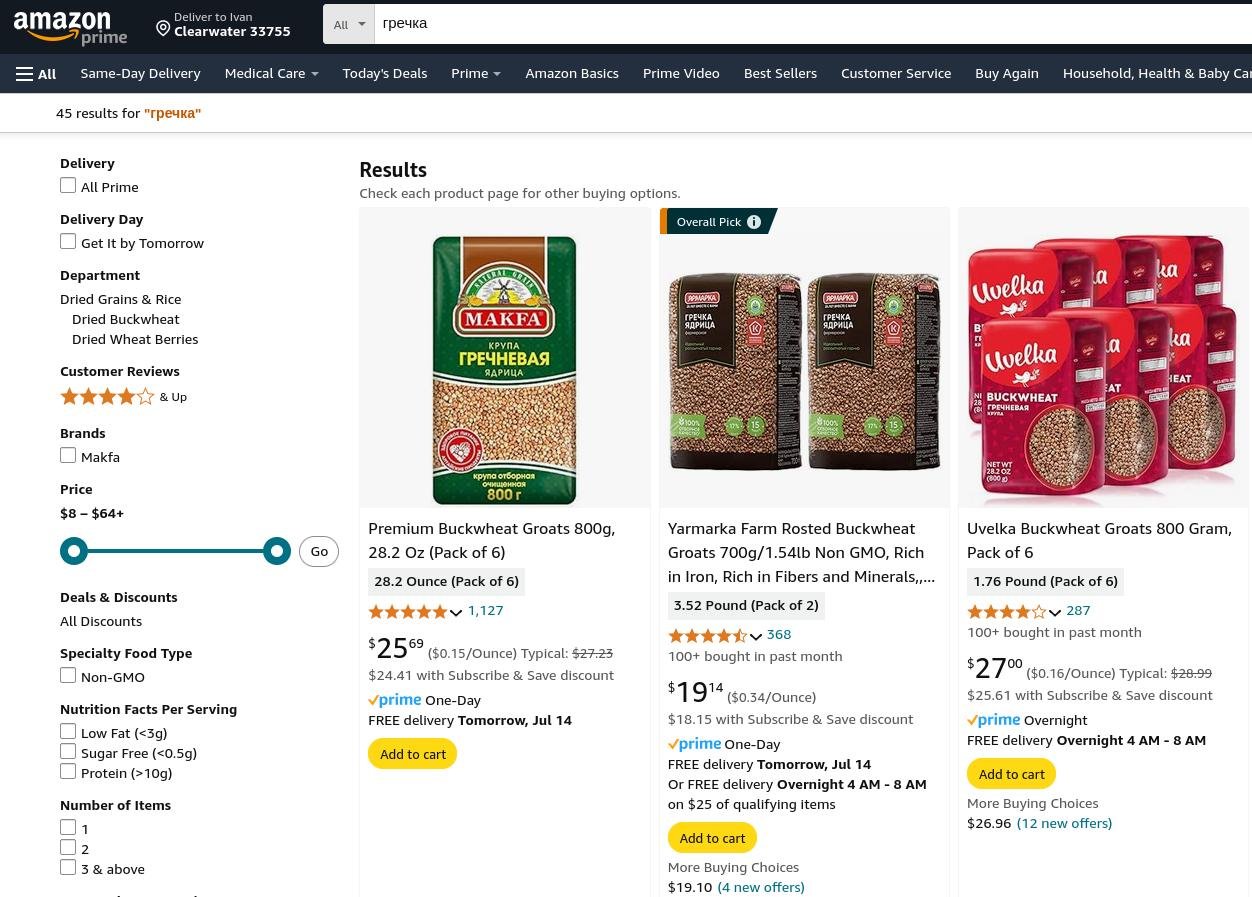Click the delivery location pin icon
This screenshot has height=897, width=1252.
[163, 28]
